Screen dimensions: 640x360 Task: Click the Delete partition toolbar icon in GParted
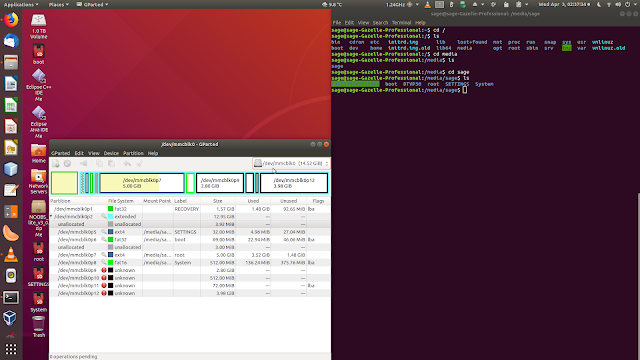pyautogui.click(x=67, y=164)
